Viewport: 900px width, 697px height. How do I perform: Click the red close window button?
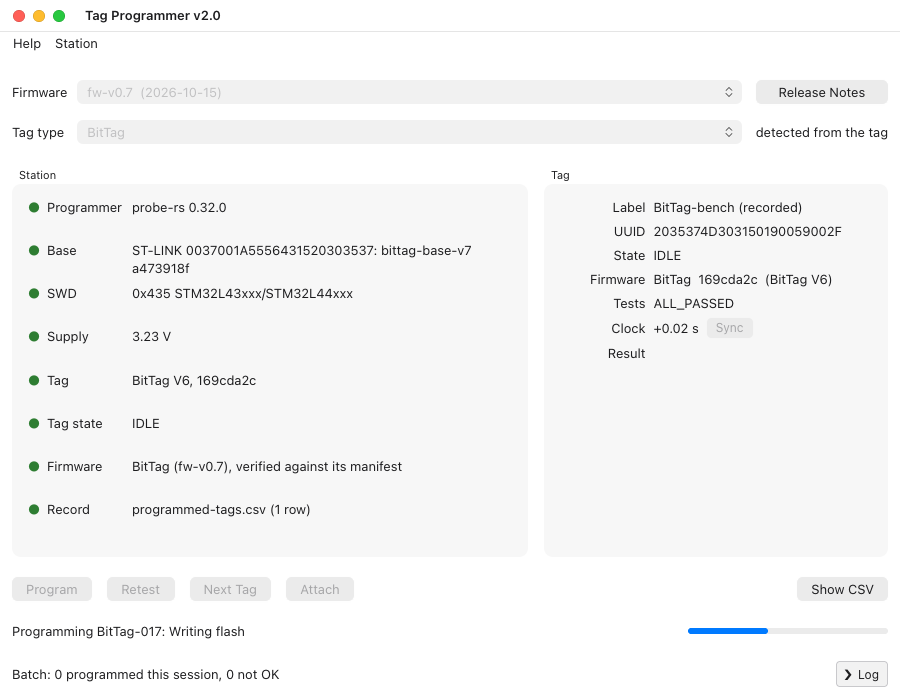coord(19,16)
